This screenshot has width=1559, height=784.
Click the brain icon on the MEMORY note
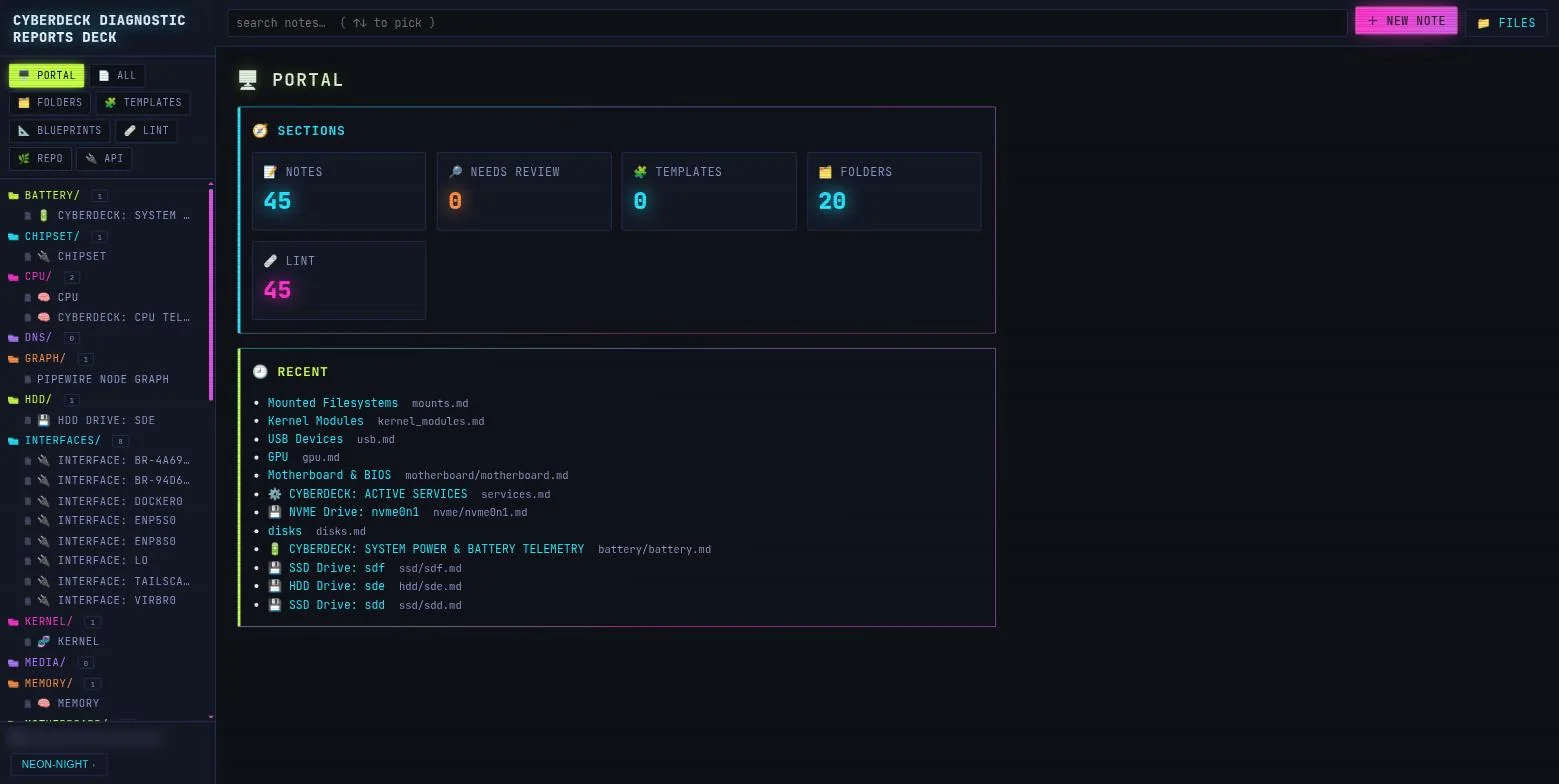44,704
